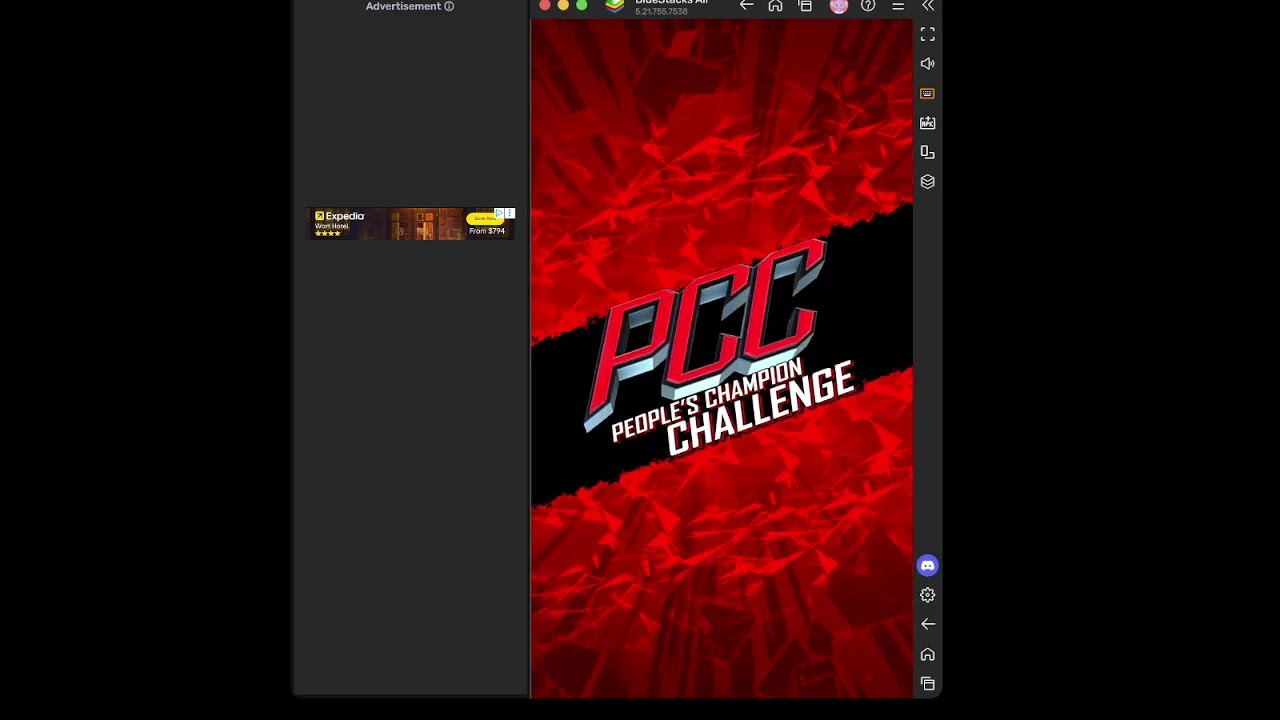Click the "From $794" ad price text

(487, 231)
